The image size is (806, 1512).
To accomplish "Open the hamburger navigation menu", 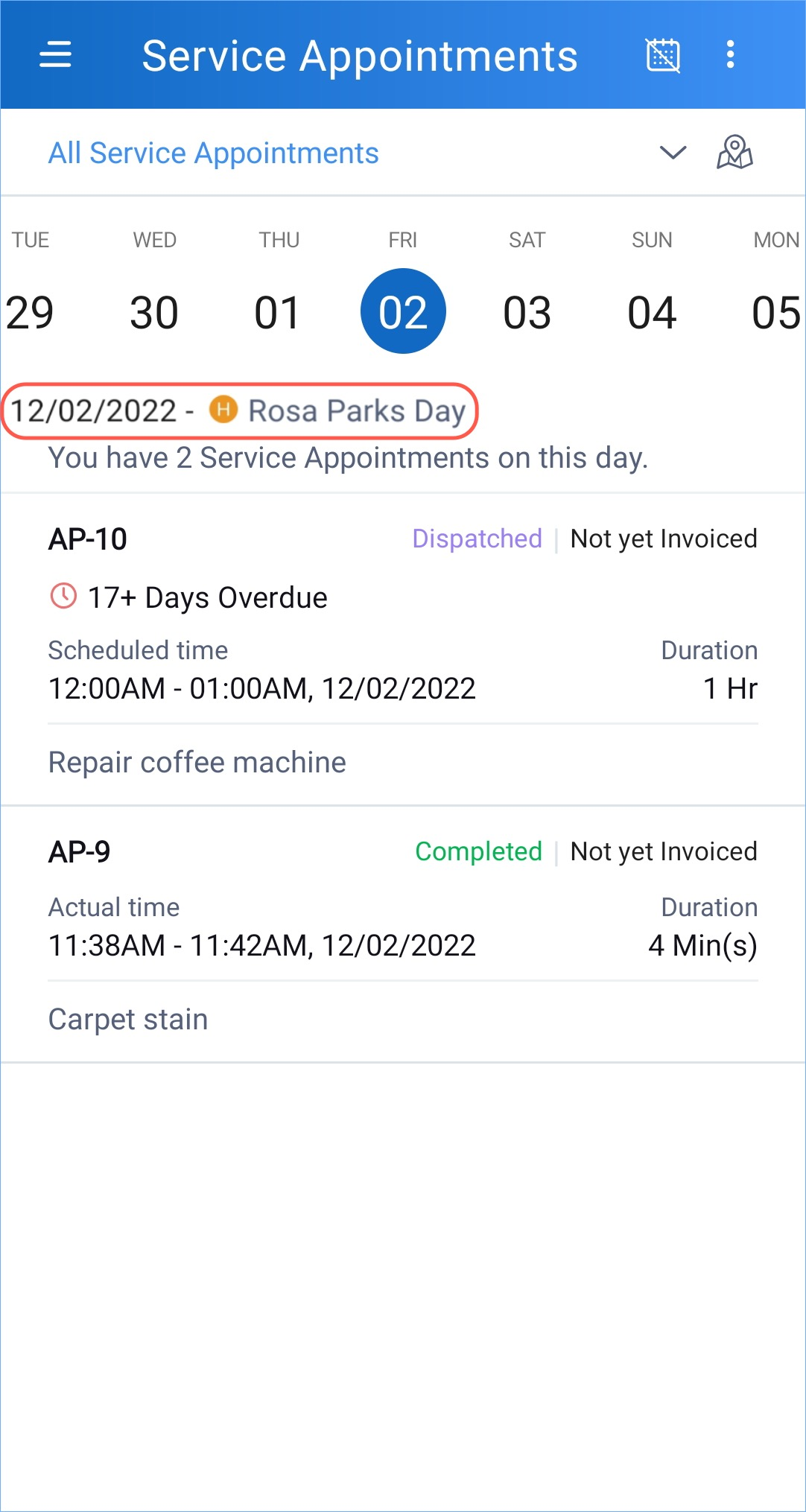I will [55, 55].
